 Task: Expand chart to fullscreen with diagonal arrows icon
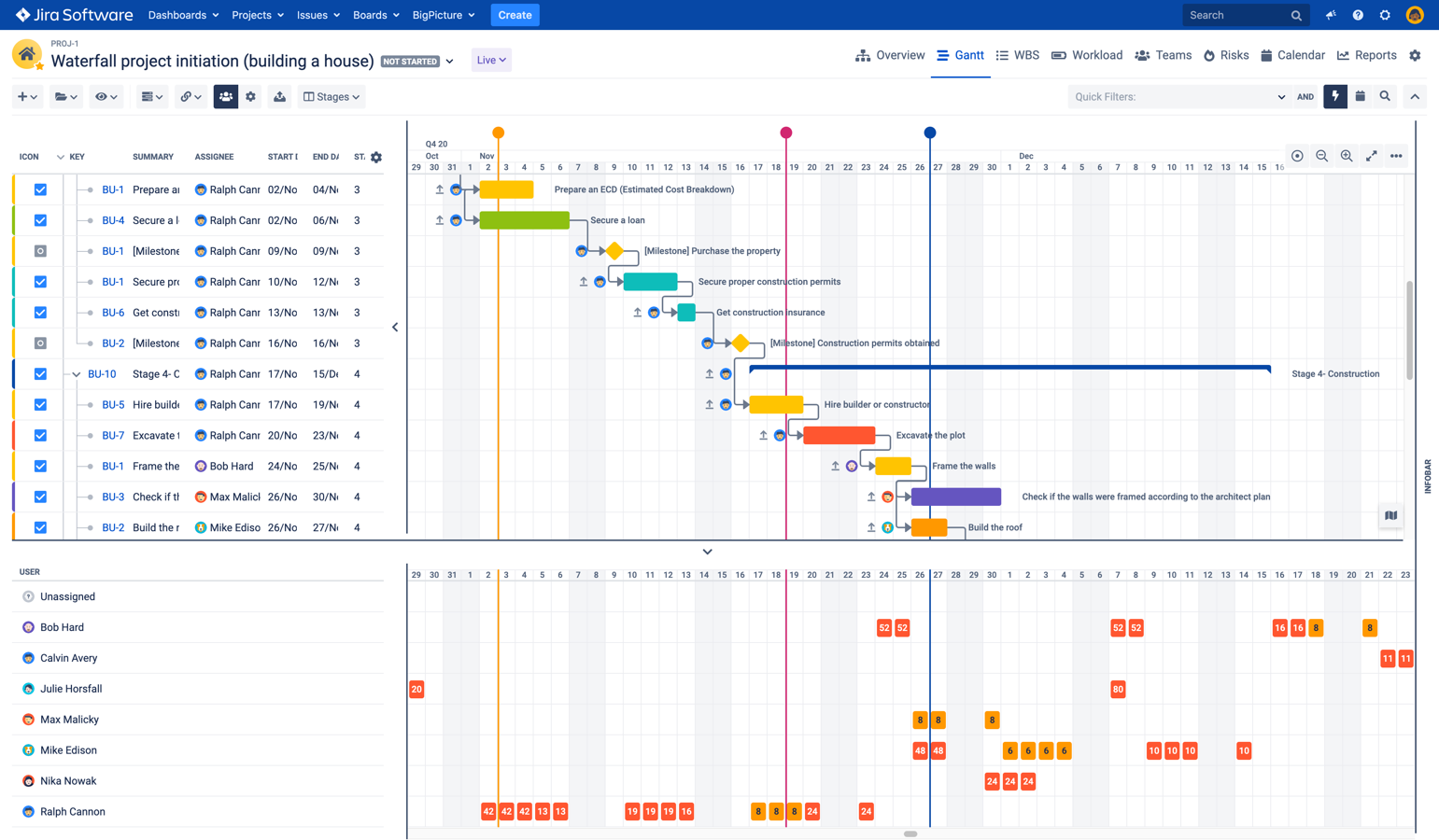pyautogui.click(x=1372, y=156)
